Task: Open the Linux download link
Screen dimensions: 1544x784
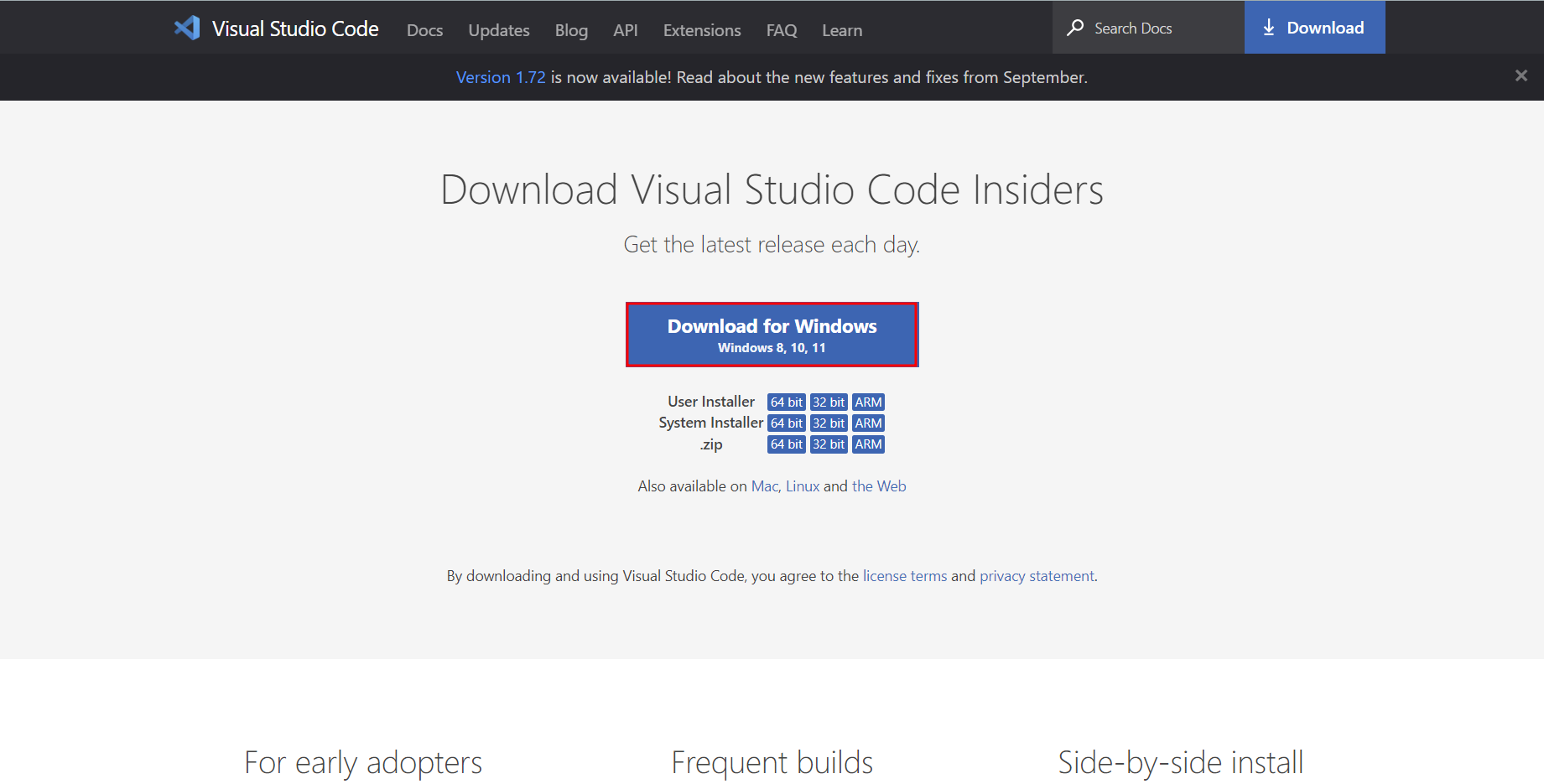Action: point(803,486)
